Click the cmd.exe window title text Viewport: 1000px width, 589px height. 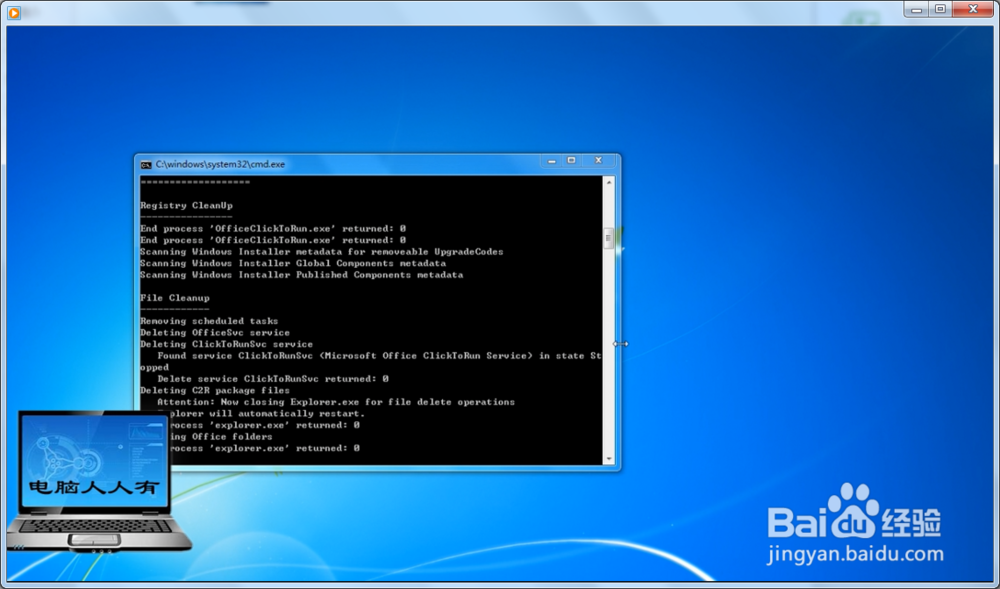(220, 164)
